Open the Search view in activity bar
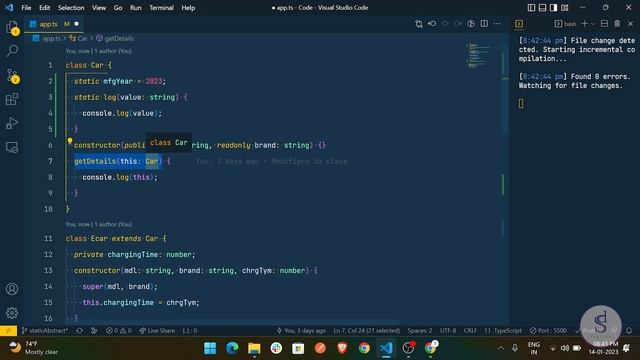 tap(12, 51)
